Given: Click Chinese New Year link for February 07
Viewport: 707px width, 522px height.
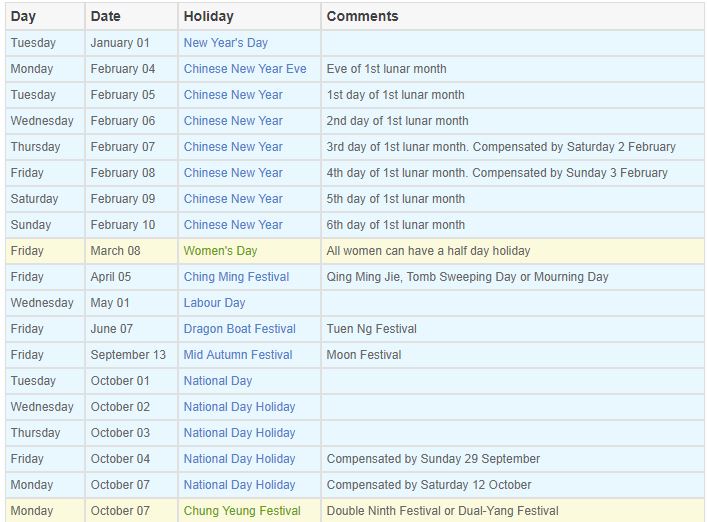Looking at the screenshot, I should (233, 147).
